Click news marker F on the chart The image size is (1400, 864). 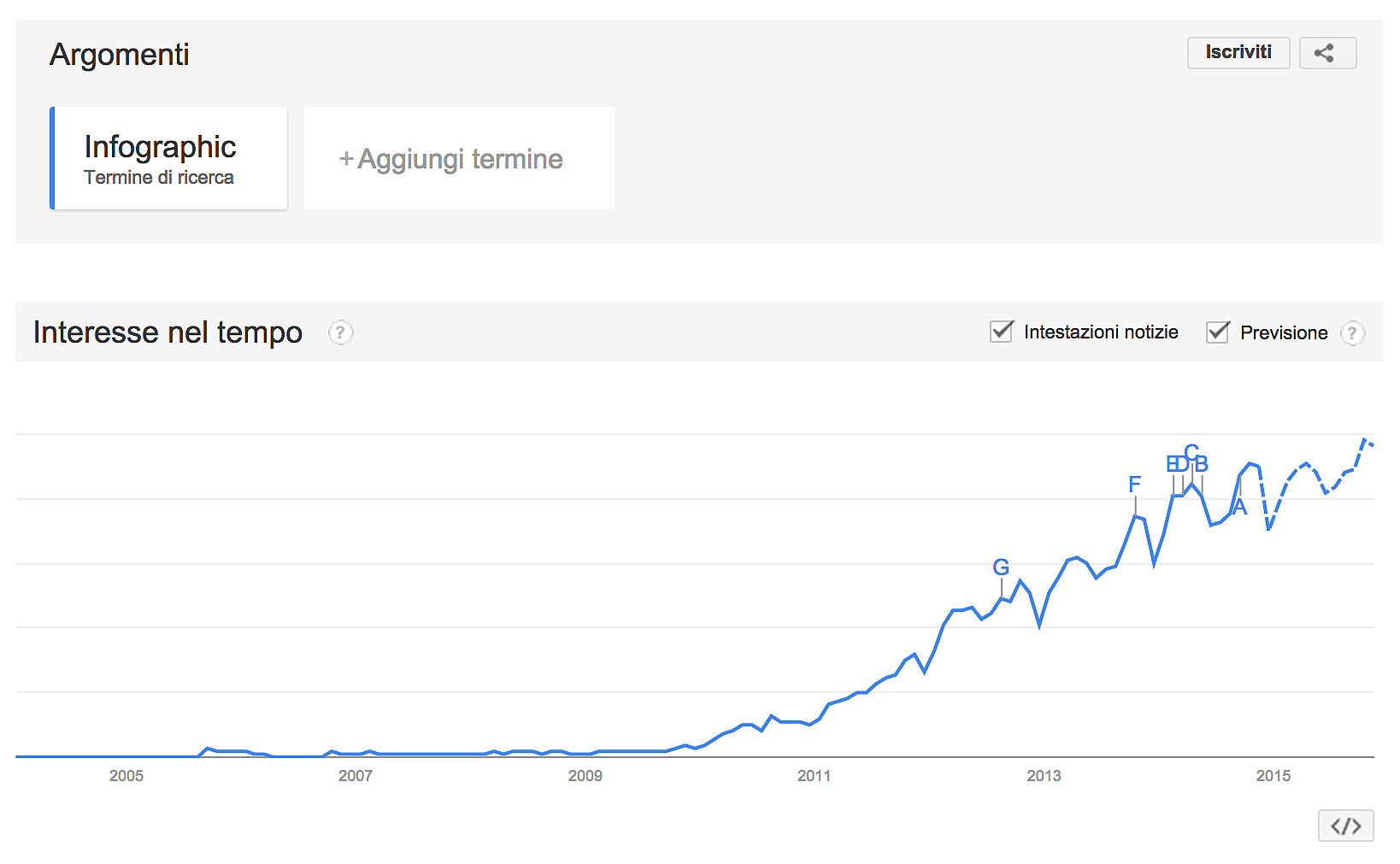[x=1135, y=485]
